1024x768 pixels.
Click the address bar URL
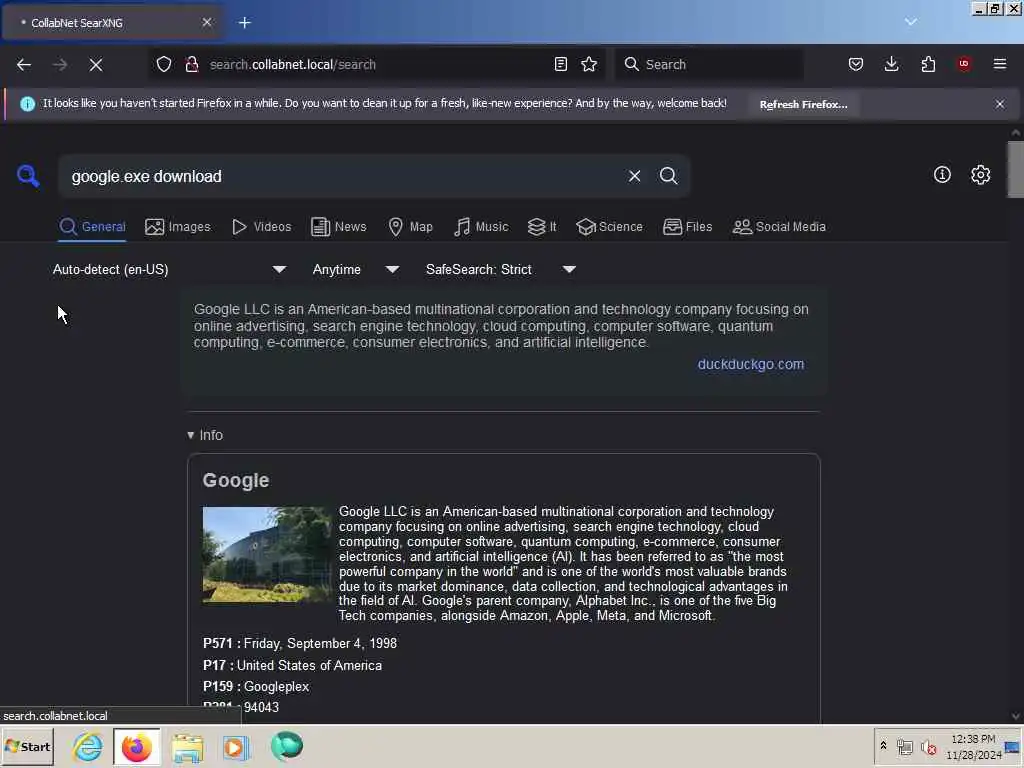(293, 65)
